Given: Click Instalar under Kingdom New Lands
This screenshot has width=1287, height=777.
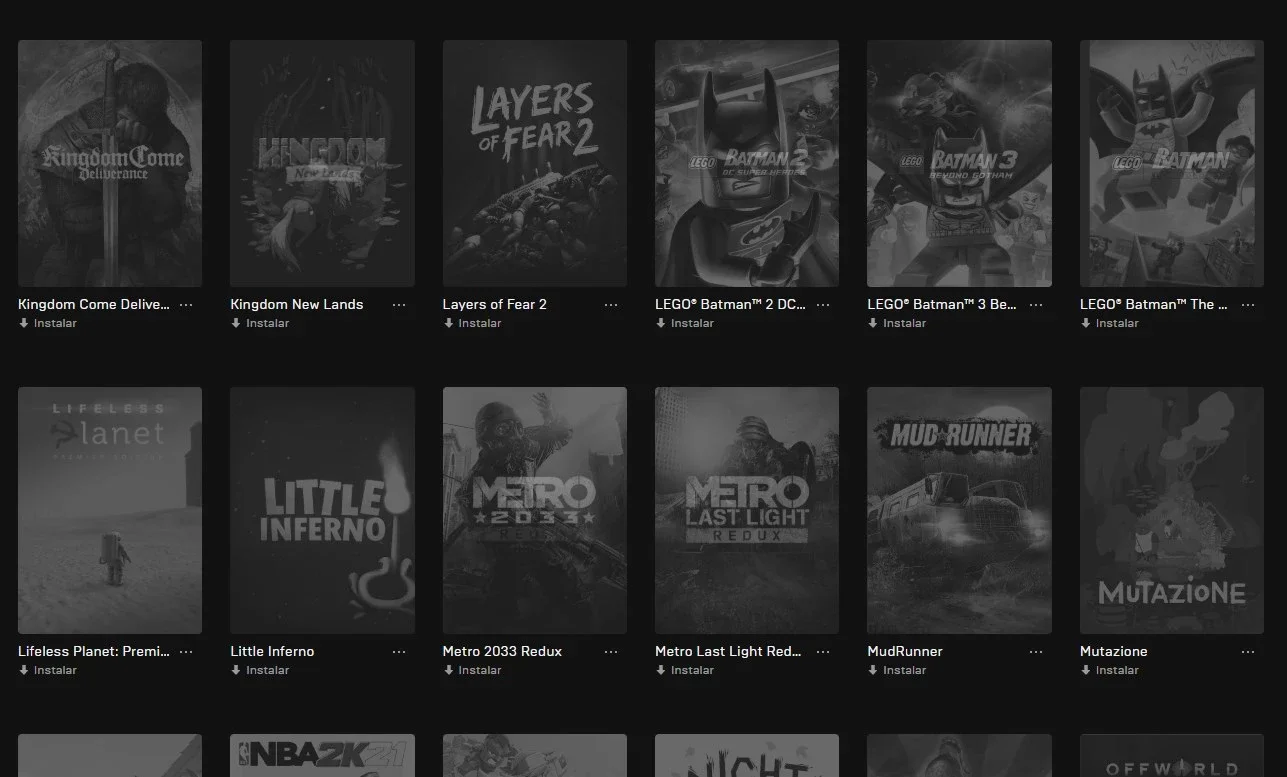Looking at the screenshot, I should tap(260, 323).
